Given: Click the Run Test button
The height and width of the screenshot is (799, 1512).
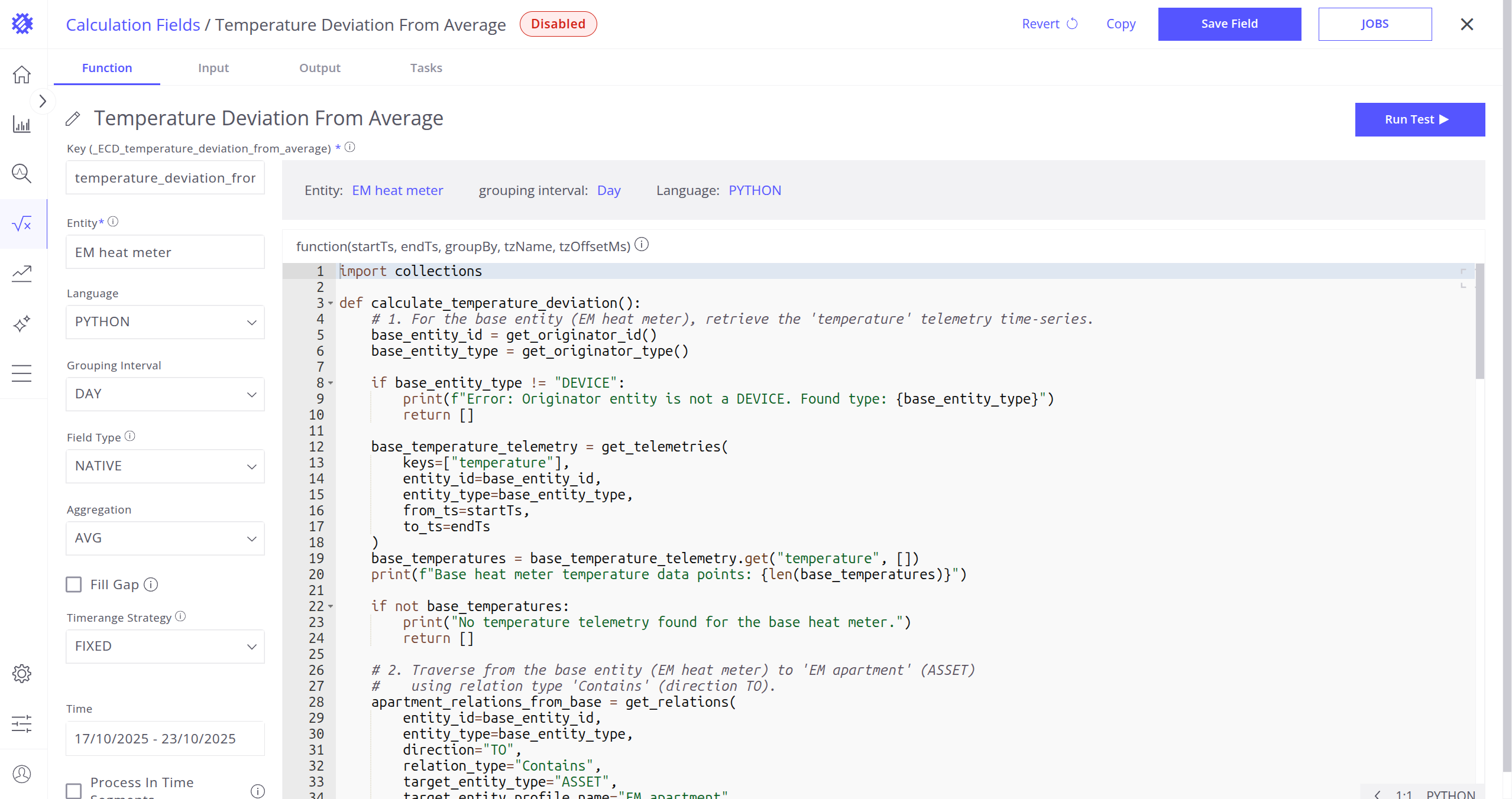Looking at the screenshot, I should click(x=1419, y=119).
